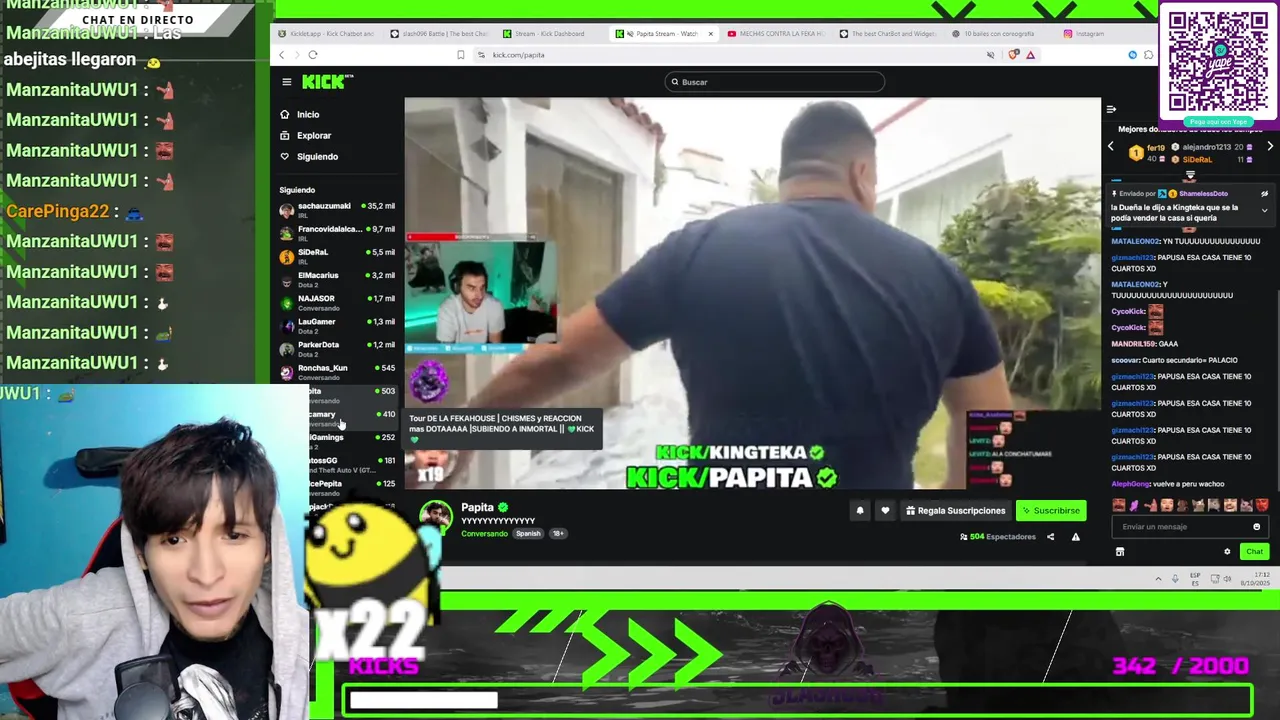Click Papita streamer avatar below video
1280x720 pixels.
tap(435, 518)
